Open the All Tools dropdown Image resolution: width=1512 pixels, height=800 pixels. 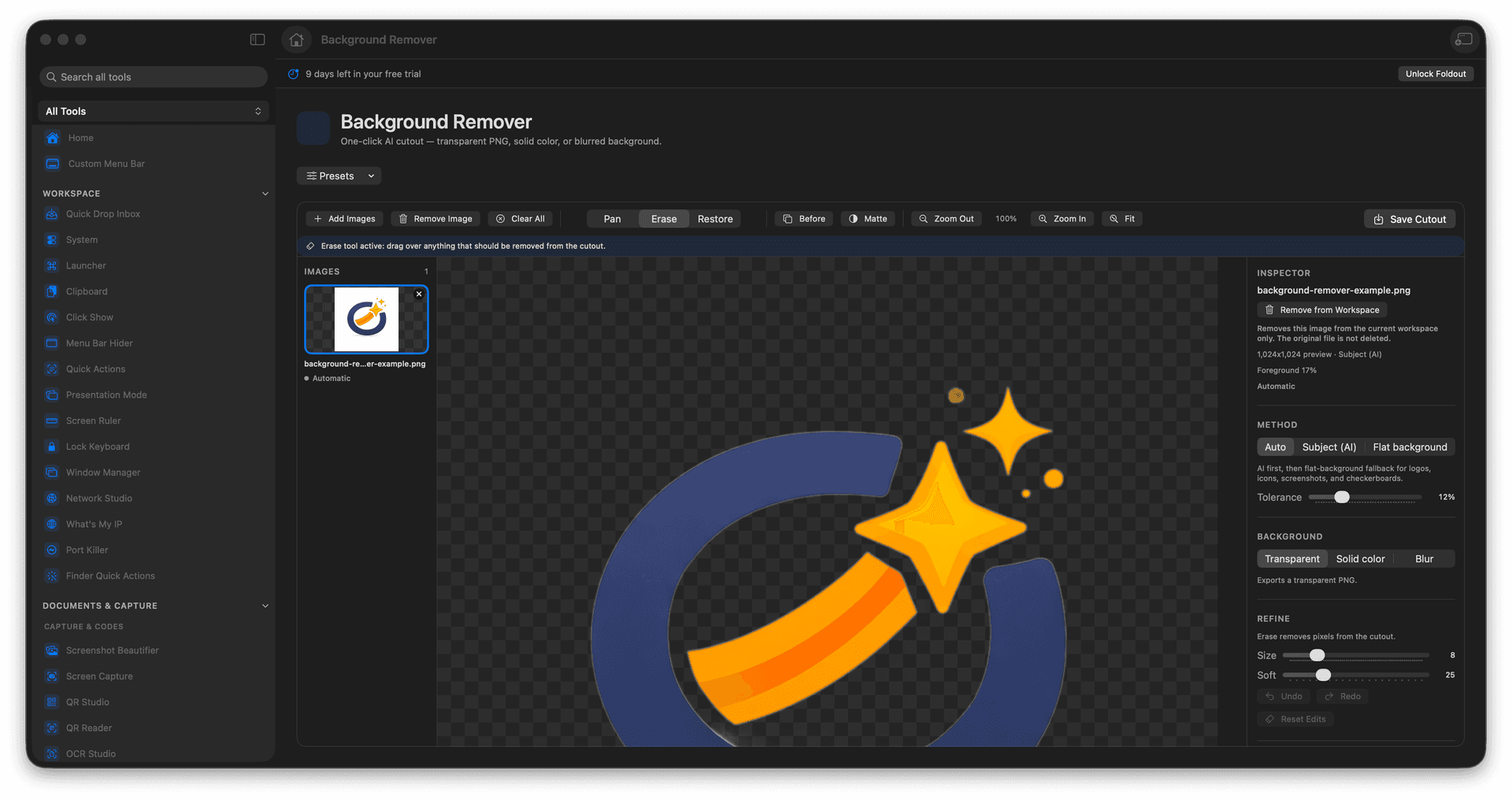click(x=154, y=111)
